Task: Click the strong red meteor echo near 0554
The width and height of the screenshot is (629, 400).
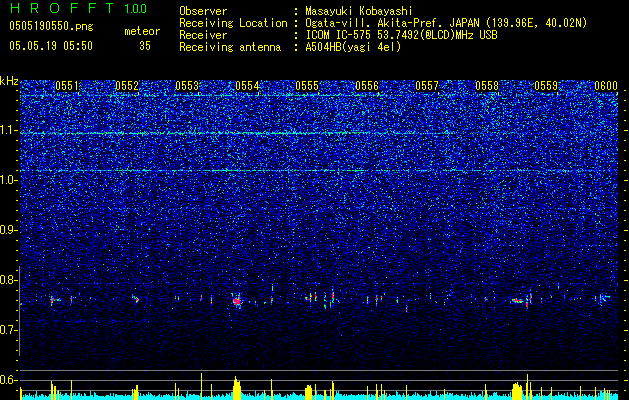Action: pos(237,301)
